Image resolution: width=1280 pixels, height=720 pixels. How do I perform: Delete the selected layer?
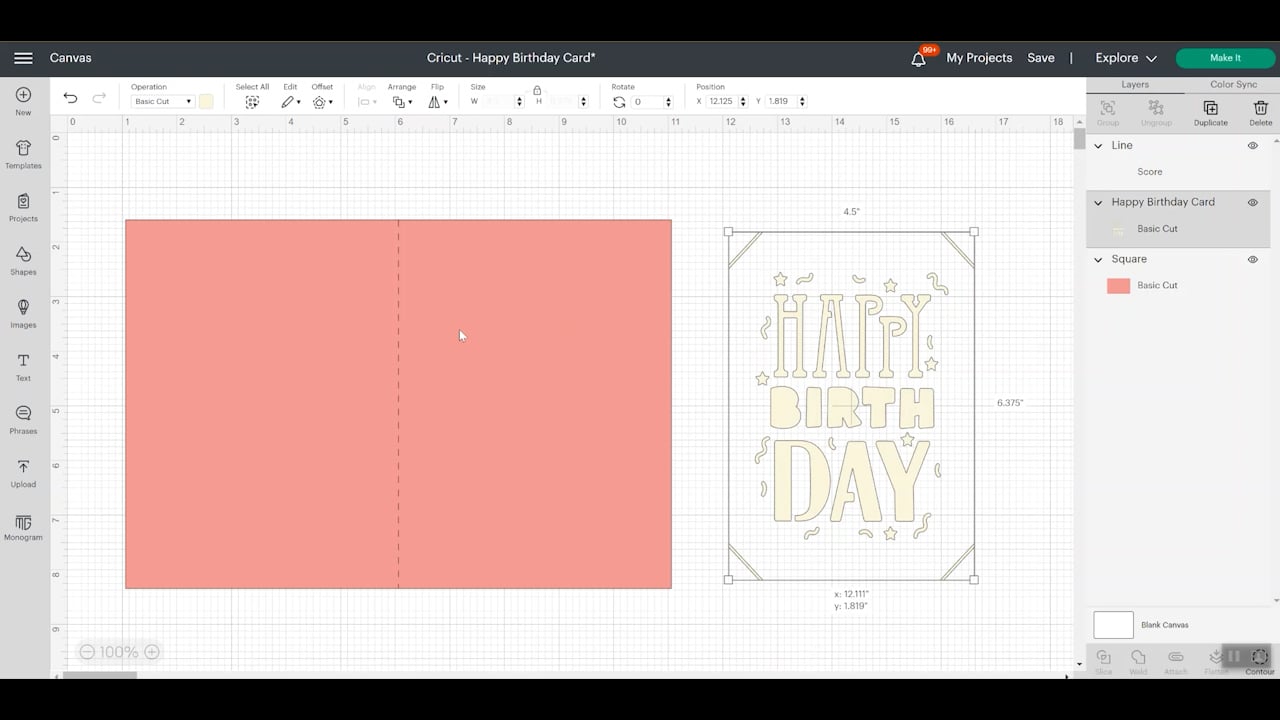[x=1260, y=111]
